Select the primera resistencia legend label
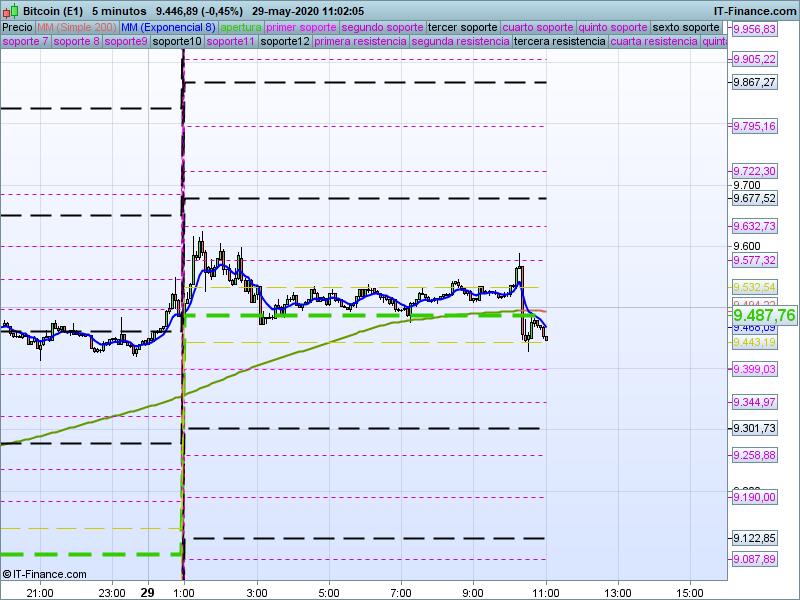 (360, 41)
